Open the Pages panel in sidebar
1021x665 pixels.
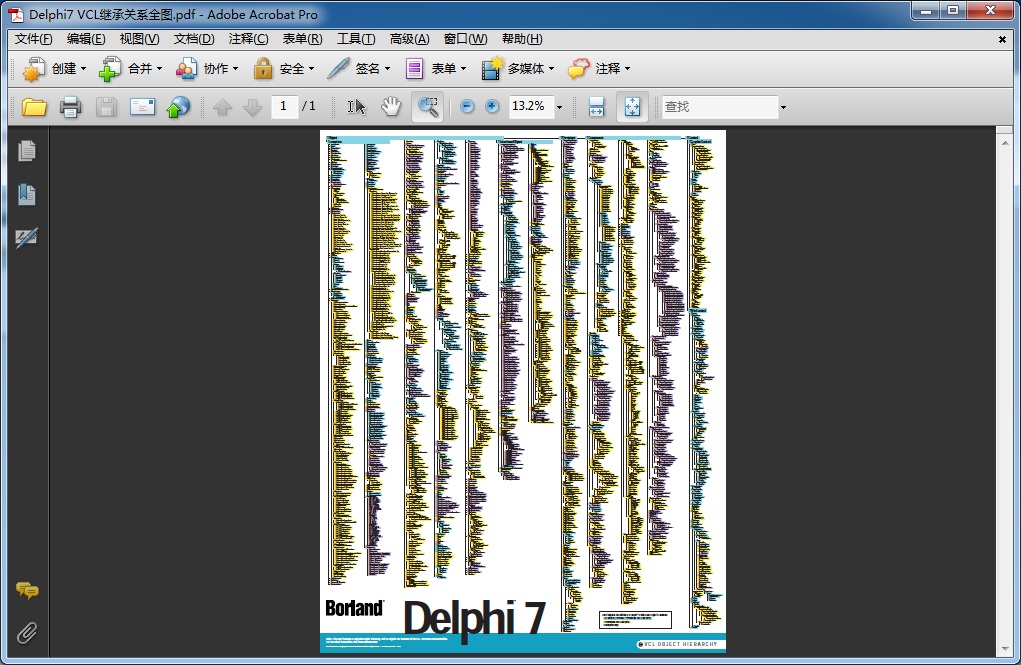[x=27, y=151]
